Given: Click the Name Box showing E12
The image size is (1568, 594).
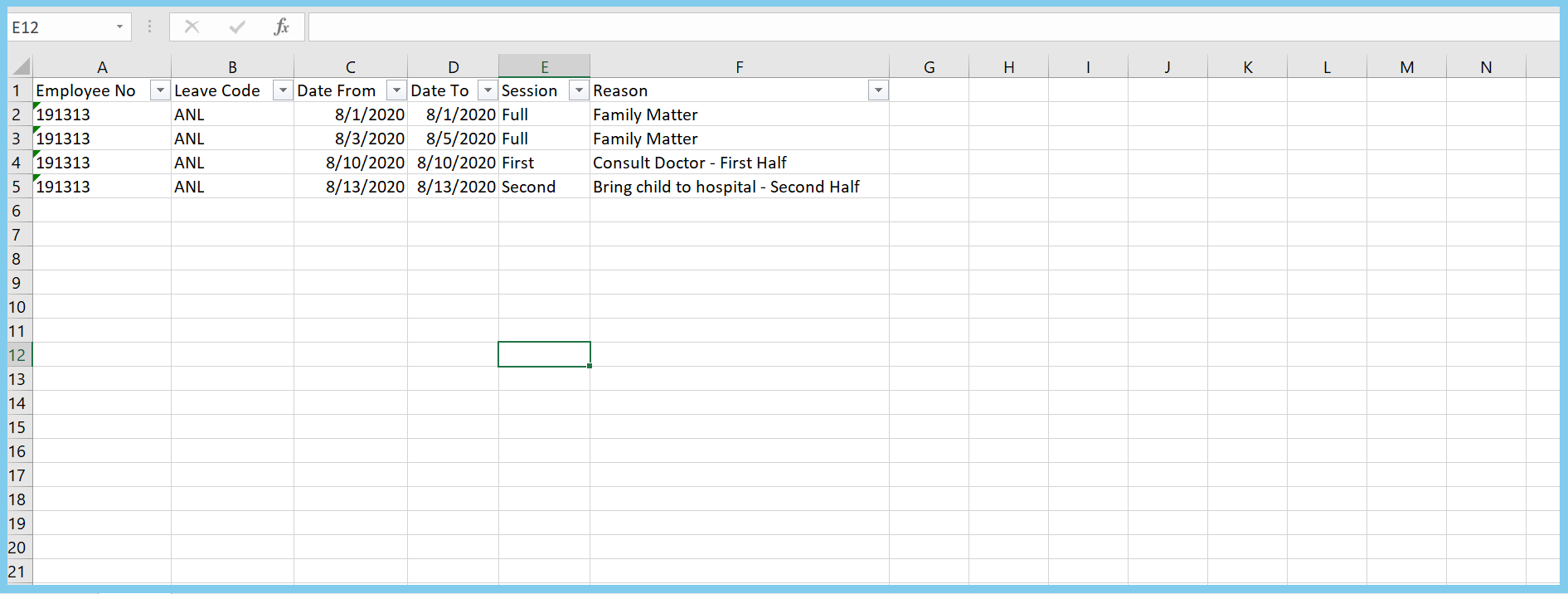Looking at the screenshot, I should 60,27.
